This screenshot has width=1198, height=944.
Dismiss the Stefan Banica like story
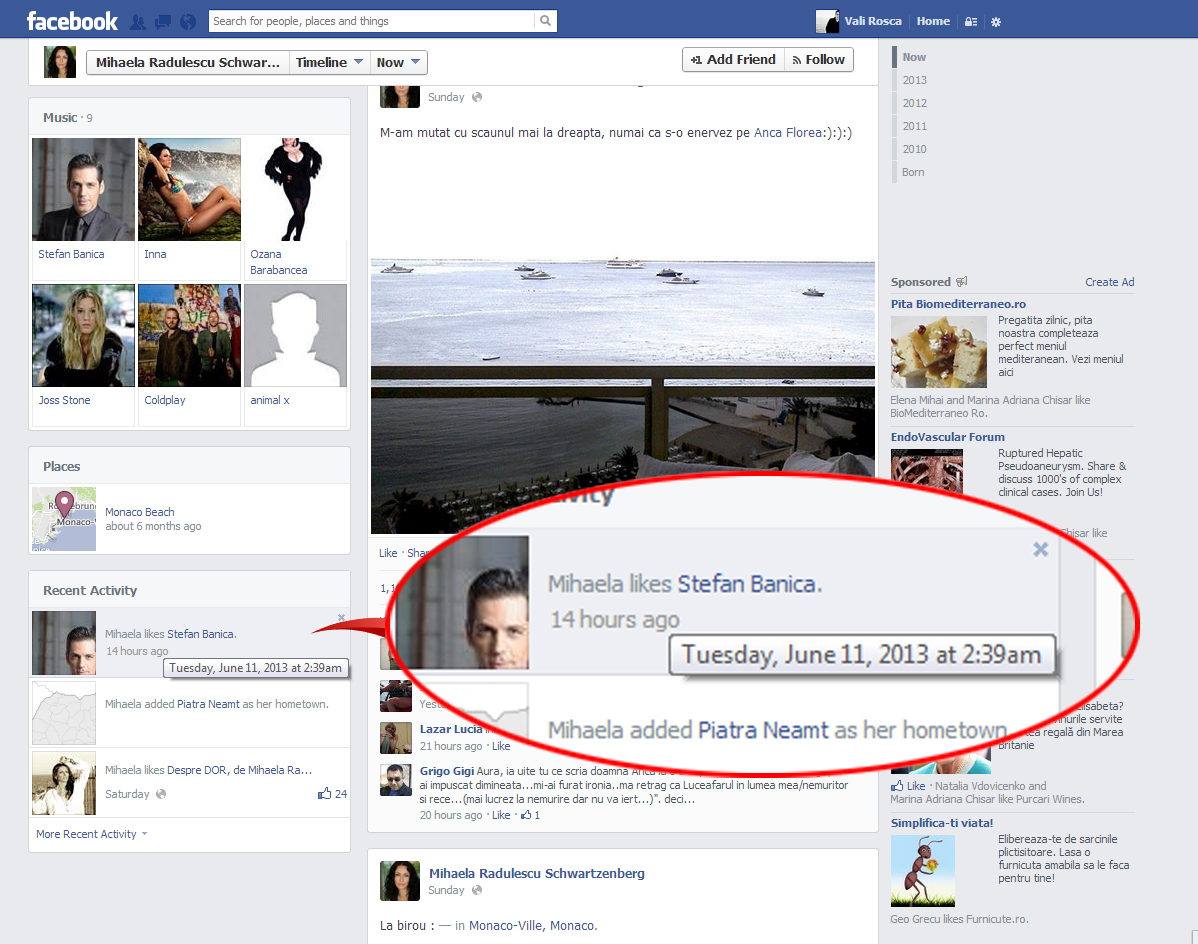coord(340,617)
